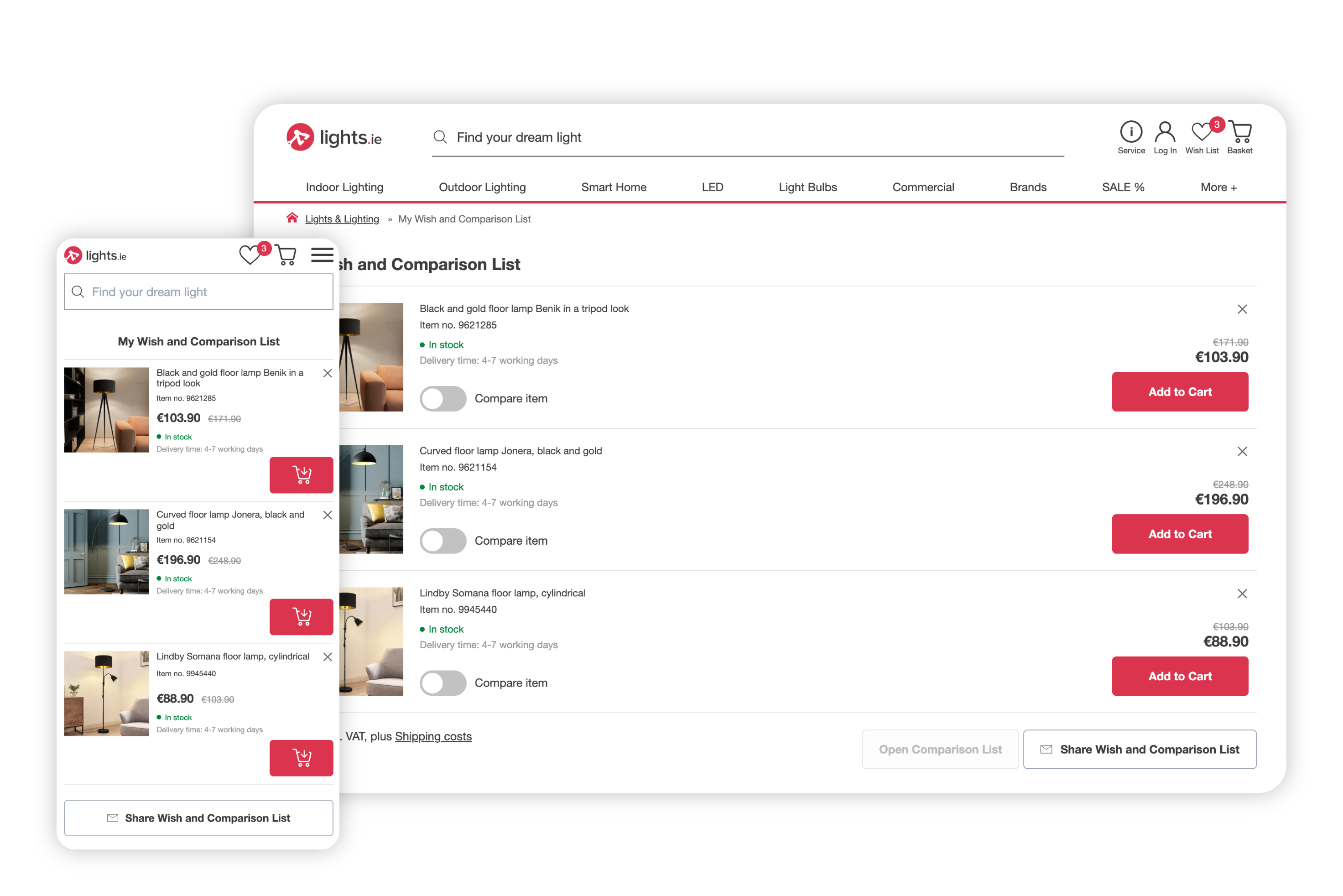The width and height of the screenshot is (1343, 896).
Task: Open Lindby Somana lamp thumbnail on desktop
Action: [x=371, y=642]
